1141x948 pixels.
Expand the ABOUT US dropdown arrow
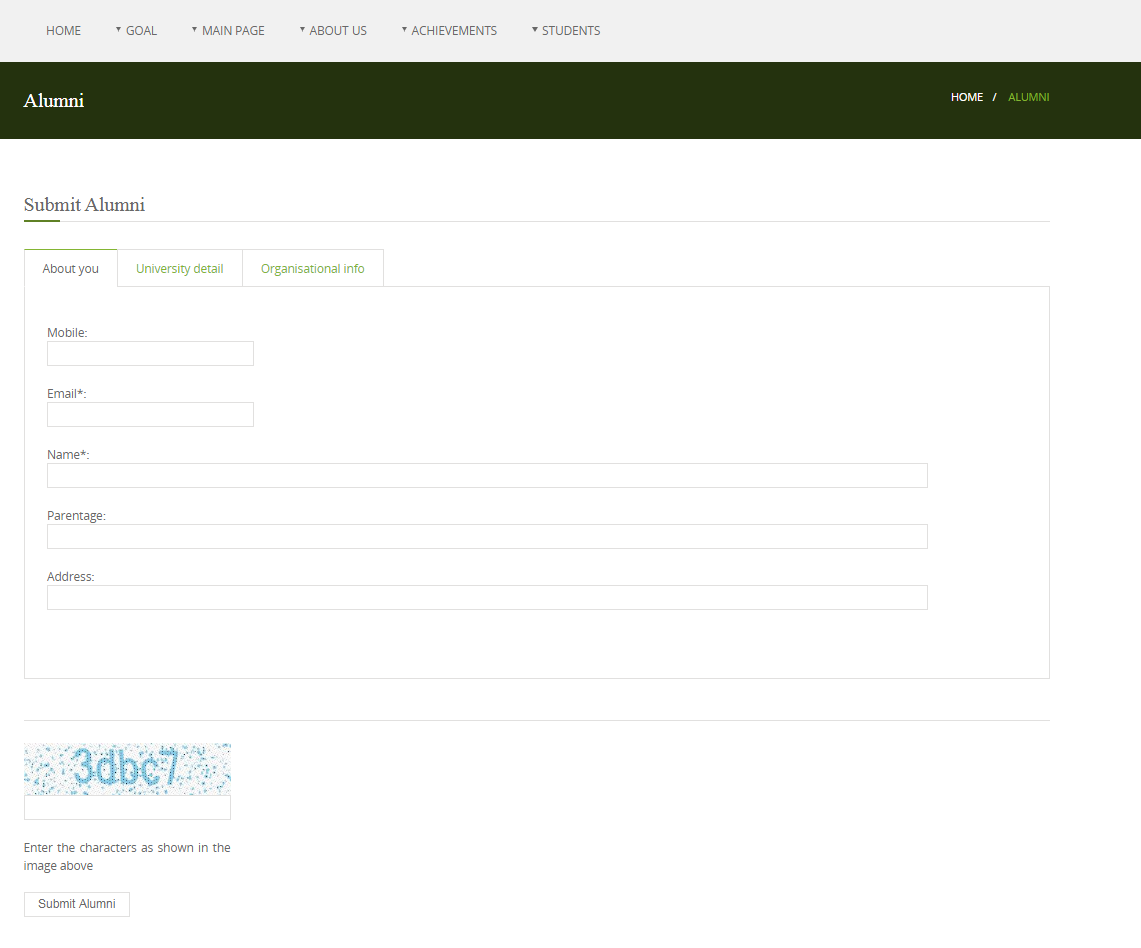coord(302,29)
